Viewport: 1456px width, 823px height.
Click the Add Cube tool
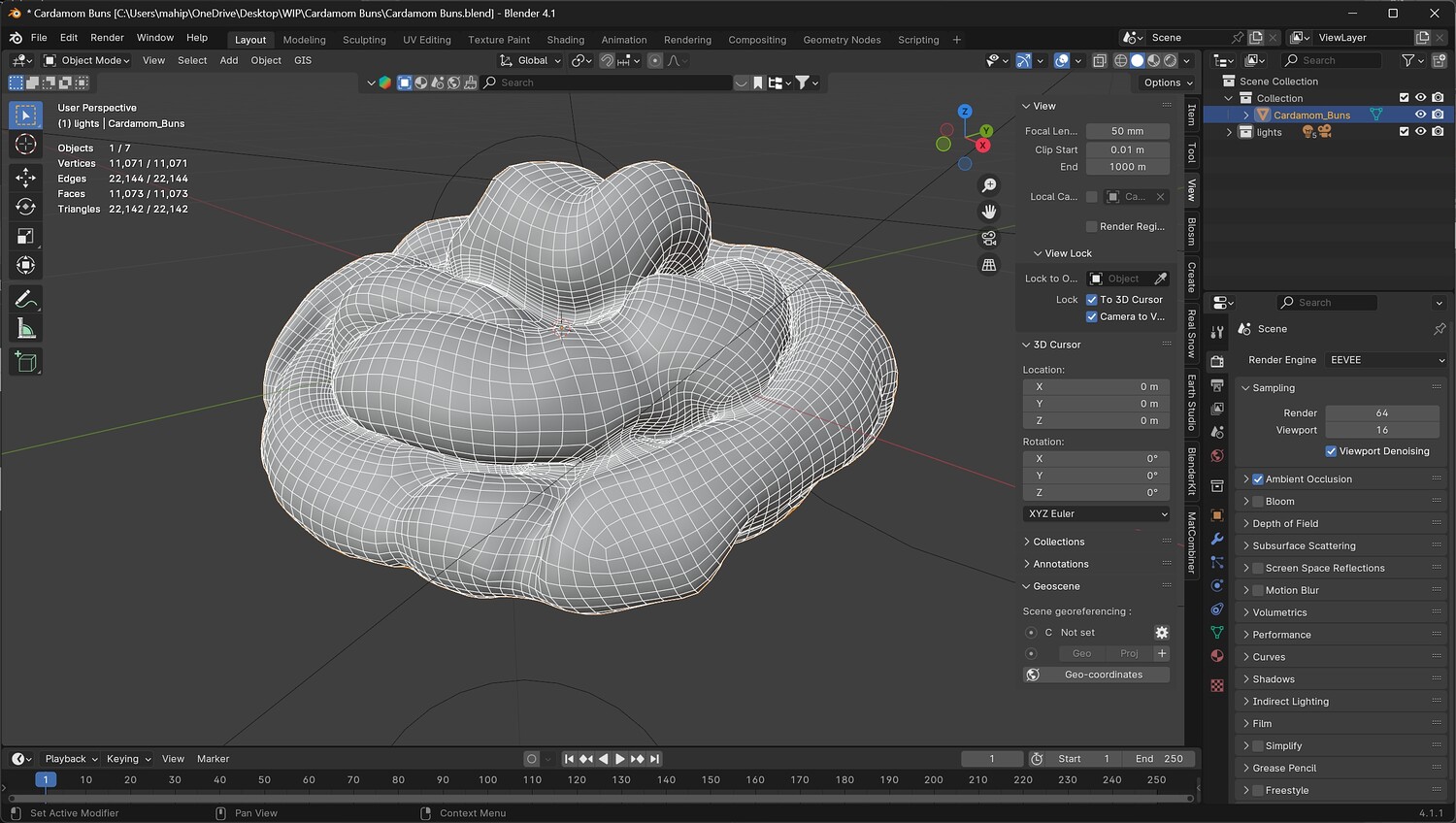(26, 362)
